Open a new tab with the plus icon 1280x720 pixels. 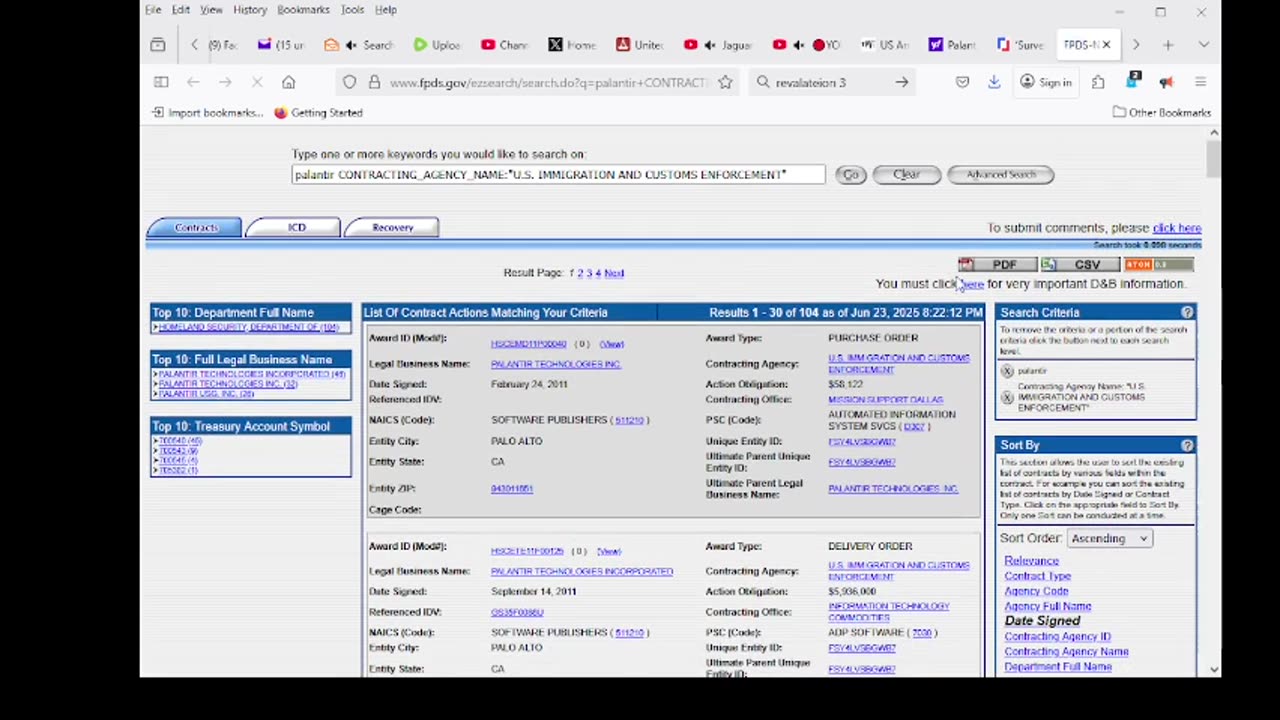point(1167,45)
